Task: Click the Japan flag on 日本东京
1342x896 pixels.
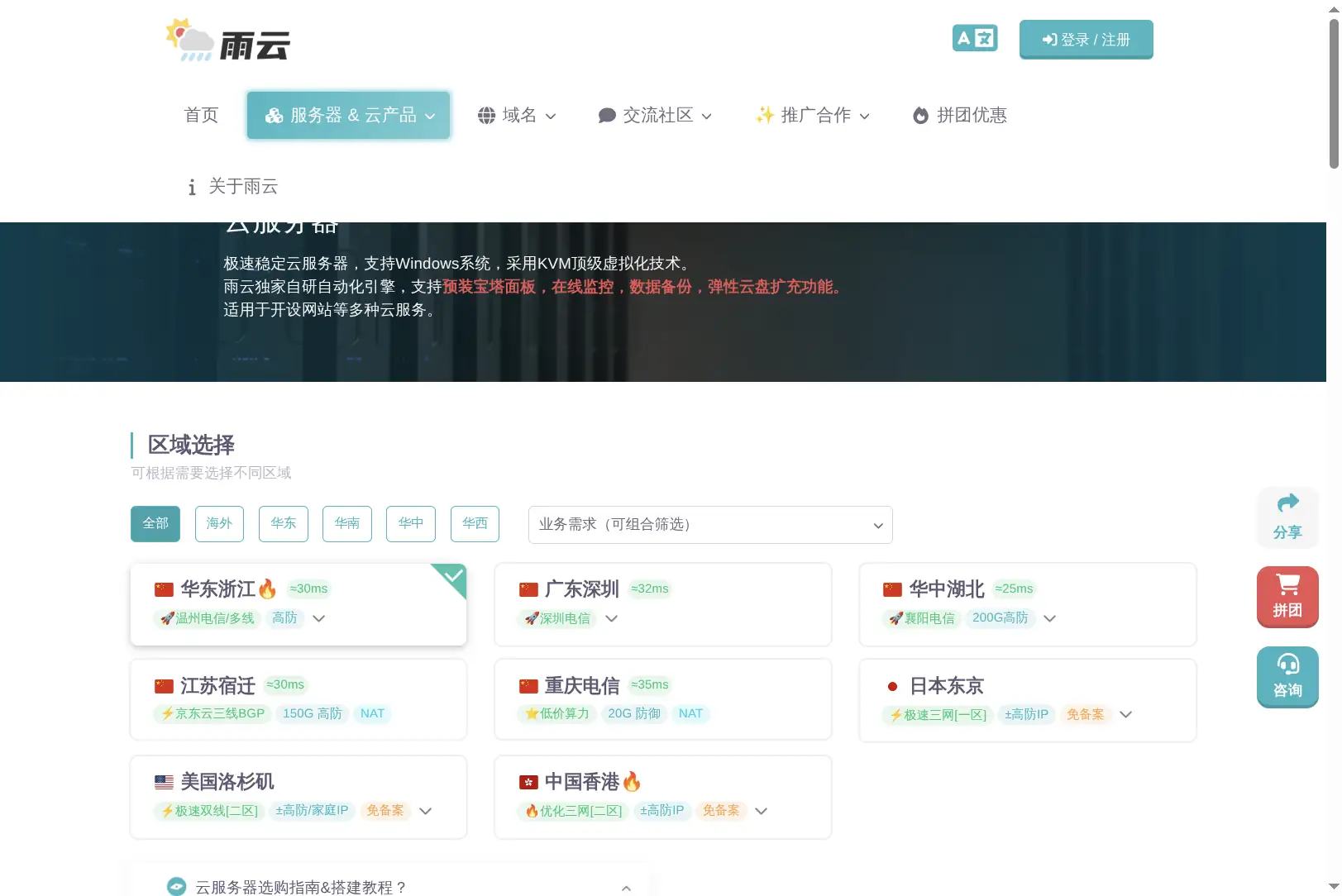Action: (x=892, y=686)
